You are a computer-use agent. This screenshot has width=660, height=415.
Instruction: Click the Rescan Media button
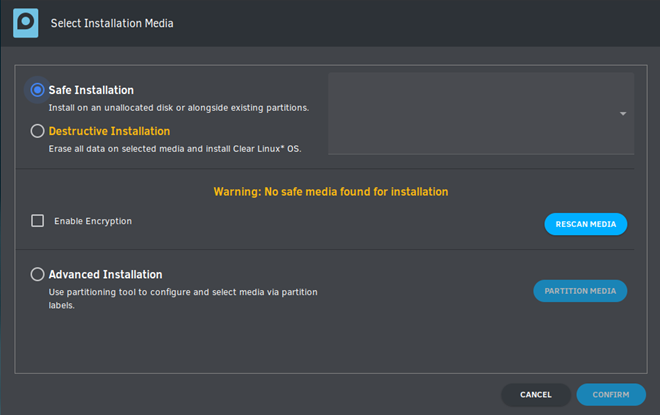pyautogui.click(x=585, y=224)
